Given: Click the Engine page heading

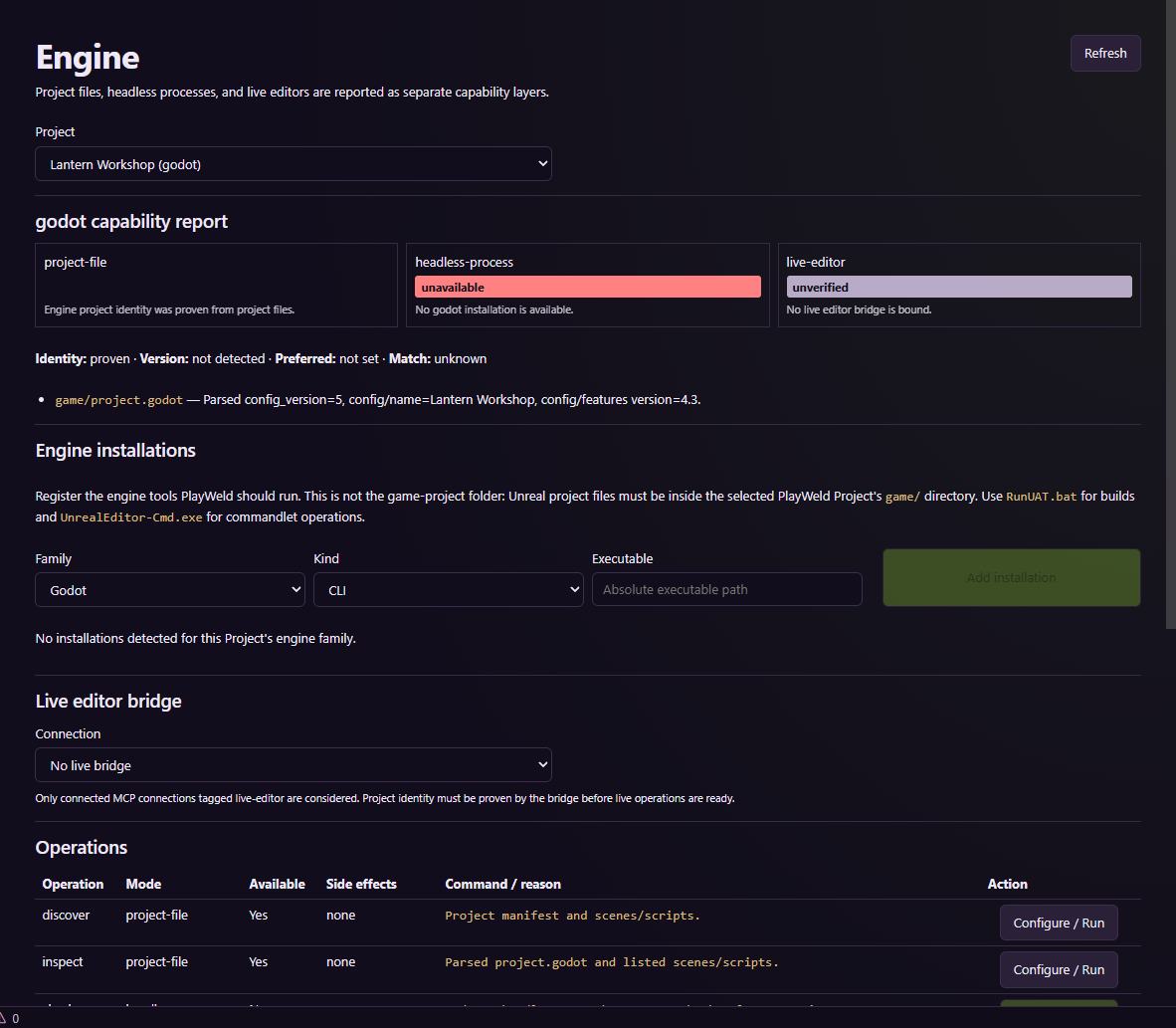Looking at the screenshot, I should [88, 58].
